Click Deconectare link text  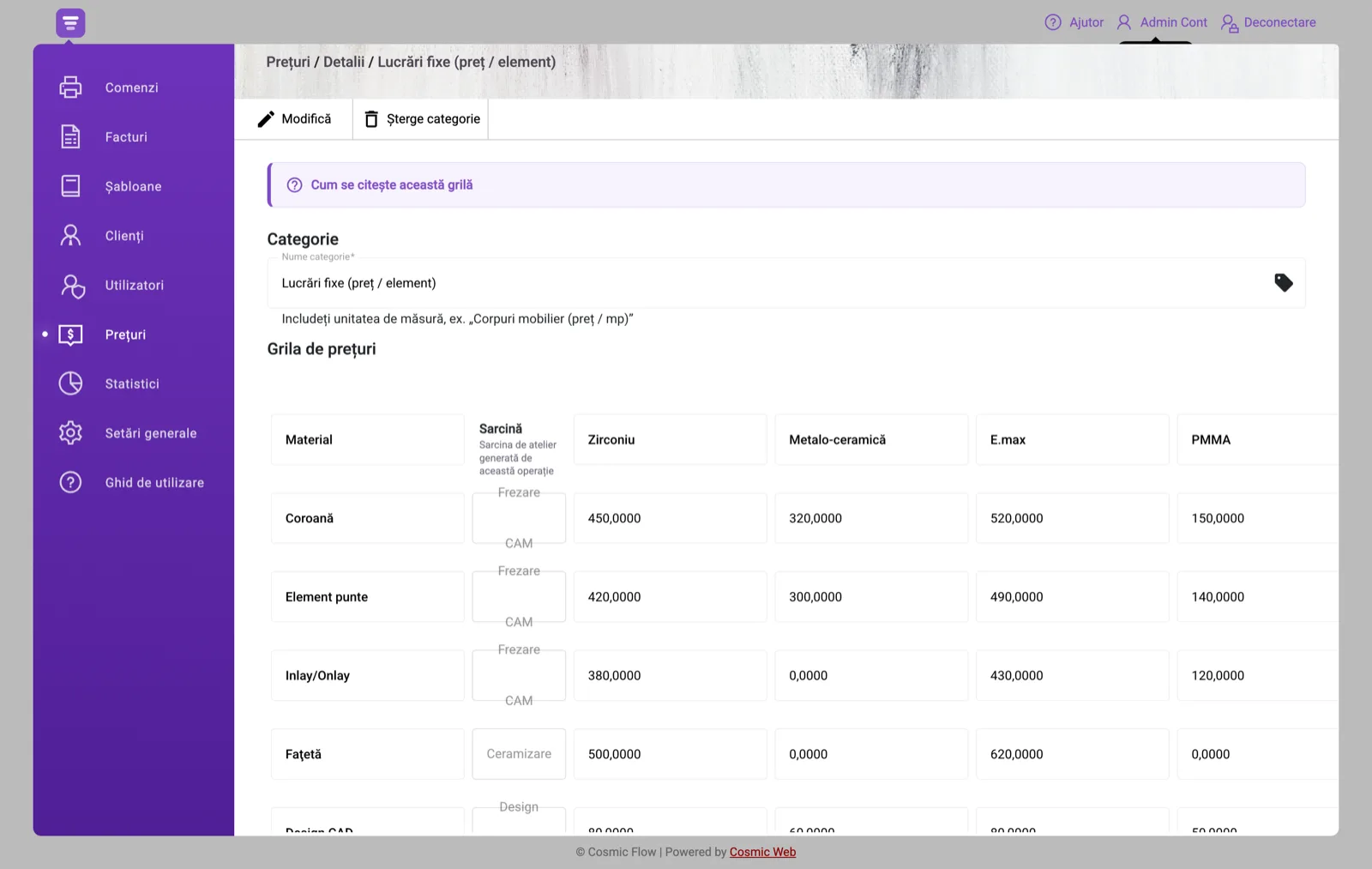click(x=1279, y=22)
